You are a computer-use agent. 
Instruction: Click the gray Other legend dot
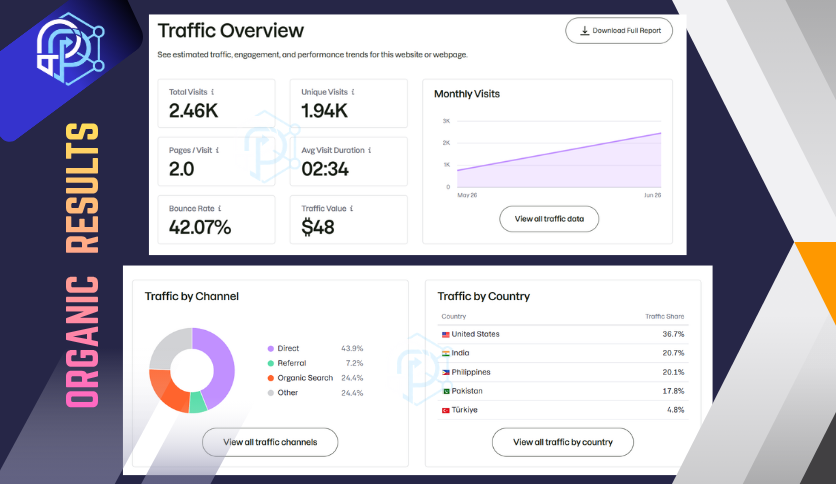tap(271, 393)
